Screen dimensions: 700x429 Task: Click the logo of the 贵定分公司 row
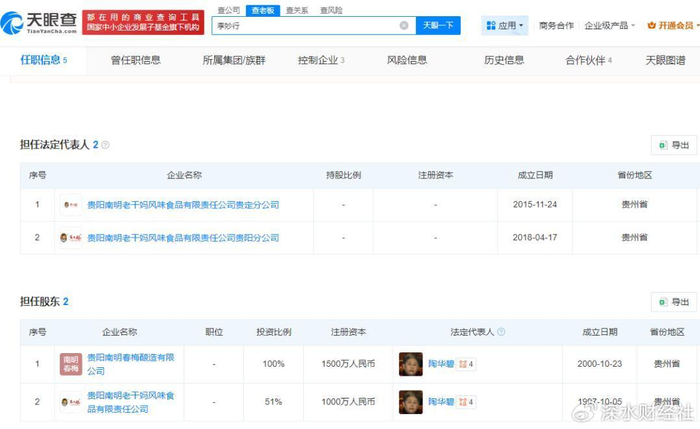[71, 205]
